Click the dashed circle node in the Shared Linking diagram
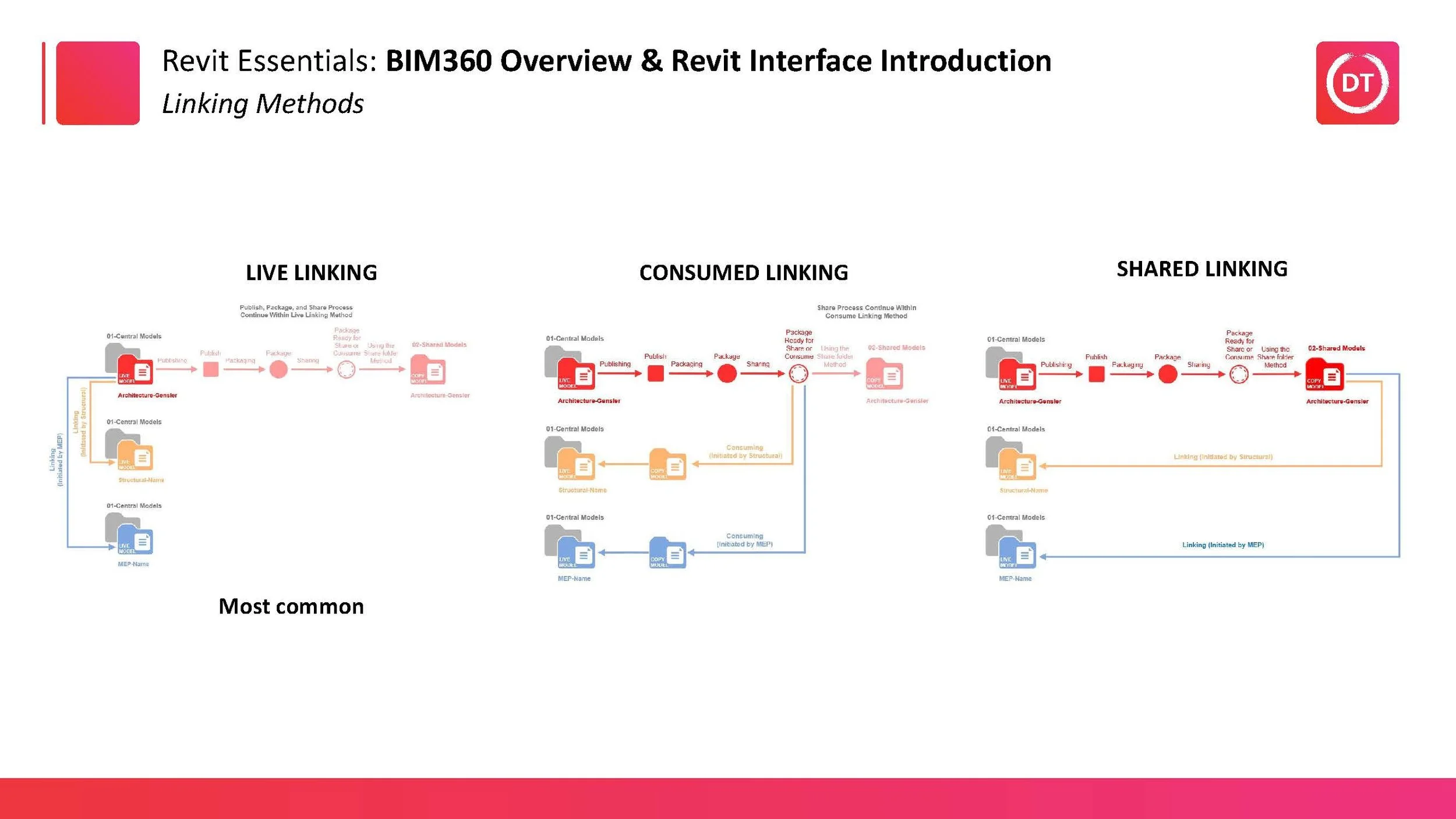Screen dimensions: 1456x819 coord(1239,374)
